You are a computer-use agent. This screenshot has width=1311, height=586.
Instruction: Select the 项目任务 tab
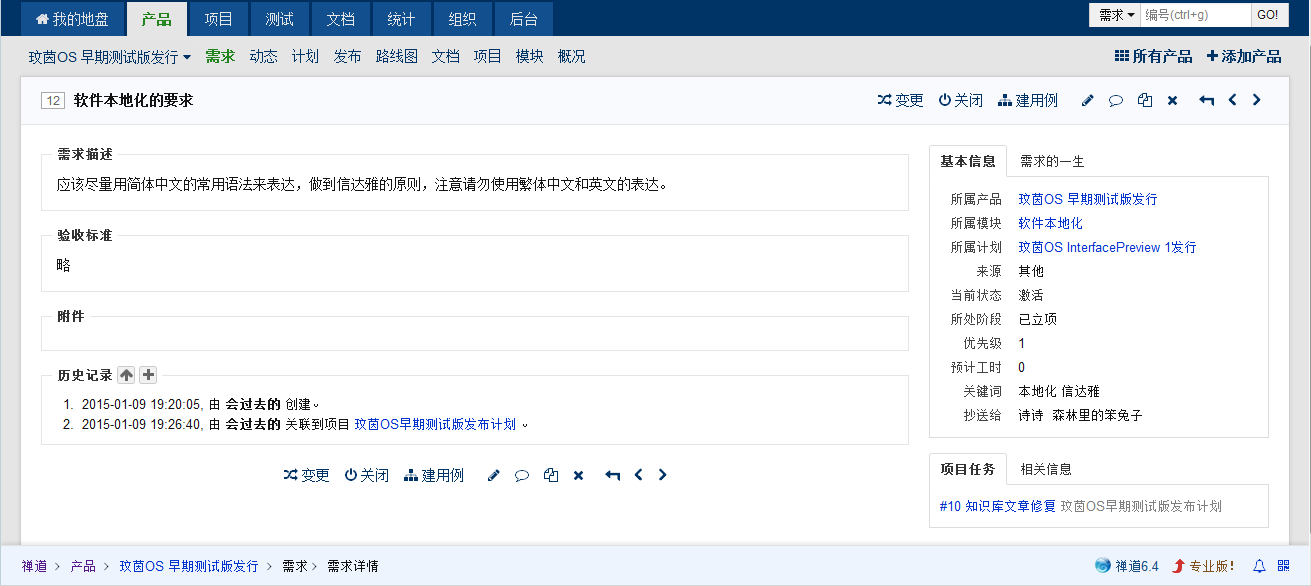point(968,469)
